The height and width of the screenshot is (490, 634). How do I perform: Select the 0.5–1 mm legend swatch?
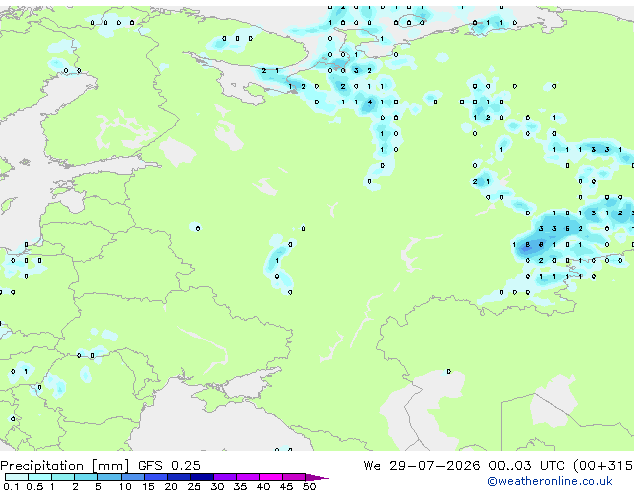(x=40, y=477)
